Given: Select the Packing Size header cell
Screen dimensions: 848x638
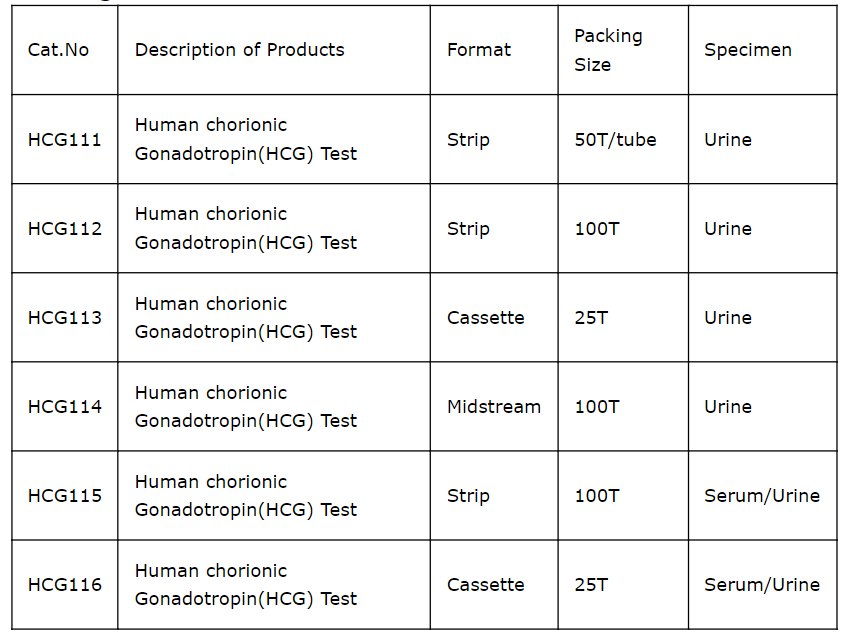Looking at the screenshot, I should pyautogui.click(x=608, y=50).
